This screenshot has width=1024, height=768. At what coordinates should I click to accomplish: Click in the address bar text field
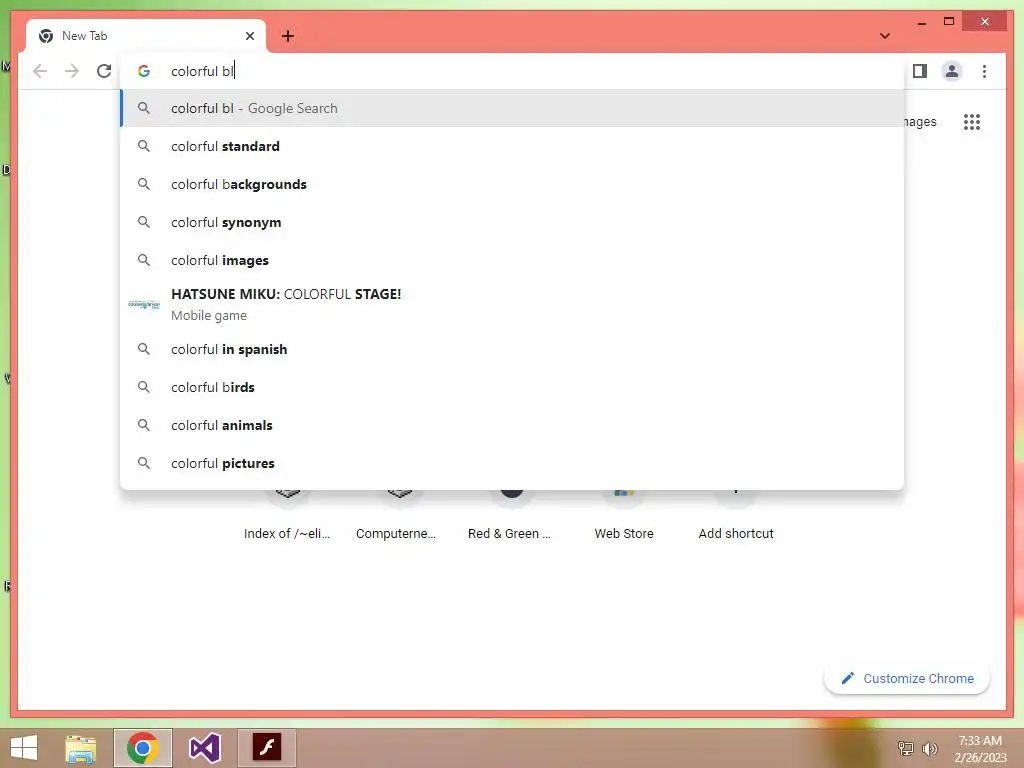[x=512, y=71]
